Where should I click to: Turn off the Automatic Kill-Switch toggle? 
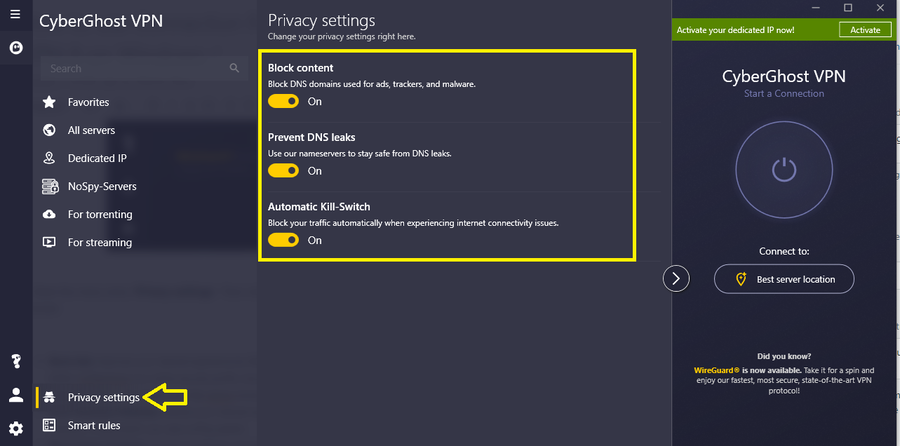284,240
